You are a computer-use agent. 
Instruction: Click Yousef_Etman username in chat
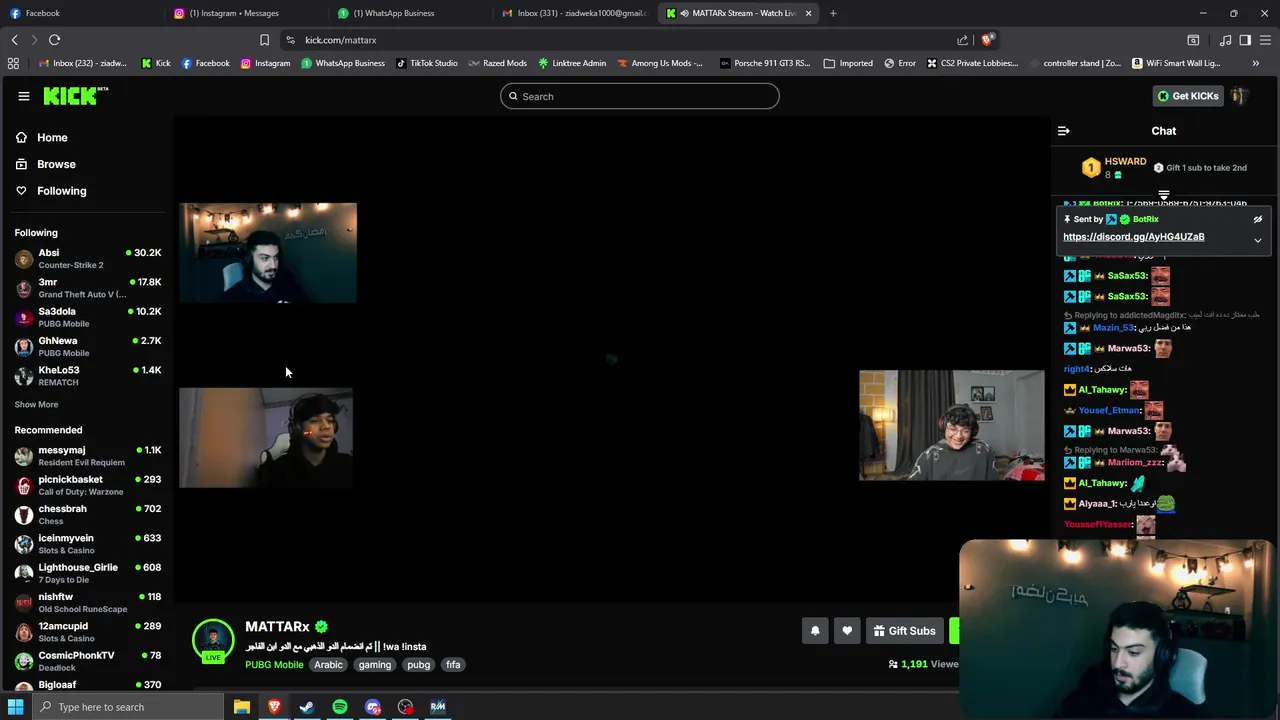click(1109, 410)
